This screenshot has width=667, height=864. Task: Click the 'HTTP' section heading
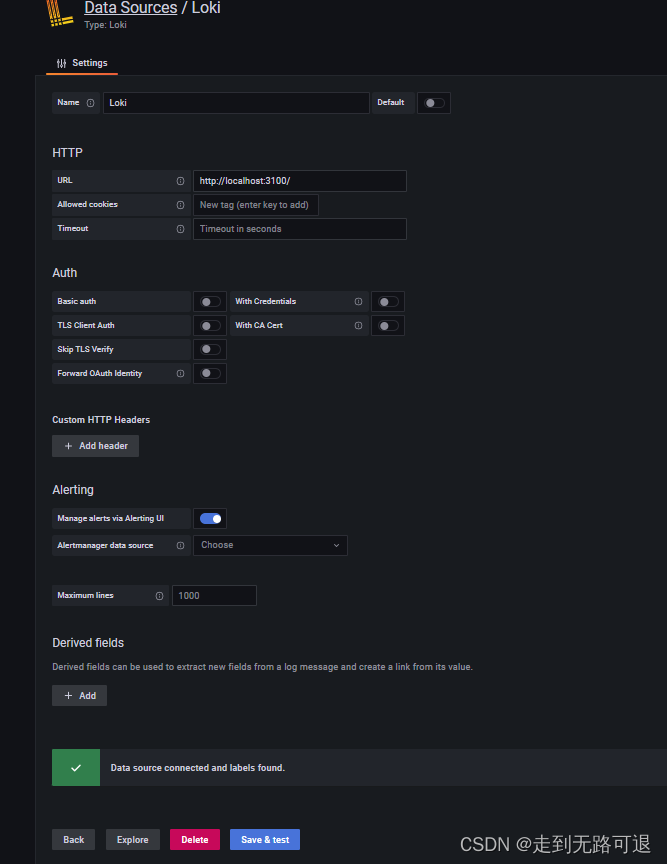[67, 153]
